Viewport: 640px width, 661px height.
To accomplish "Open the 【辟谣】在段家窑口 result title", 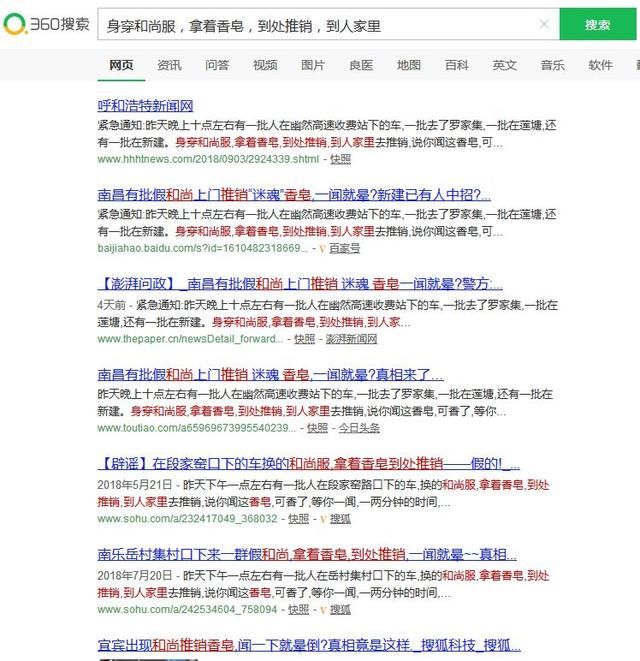I will (309, 464).
